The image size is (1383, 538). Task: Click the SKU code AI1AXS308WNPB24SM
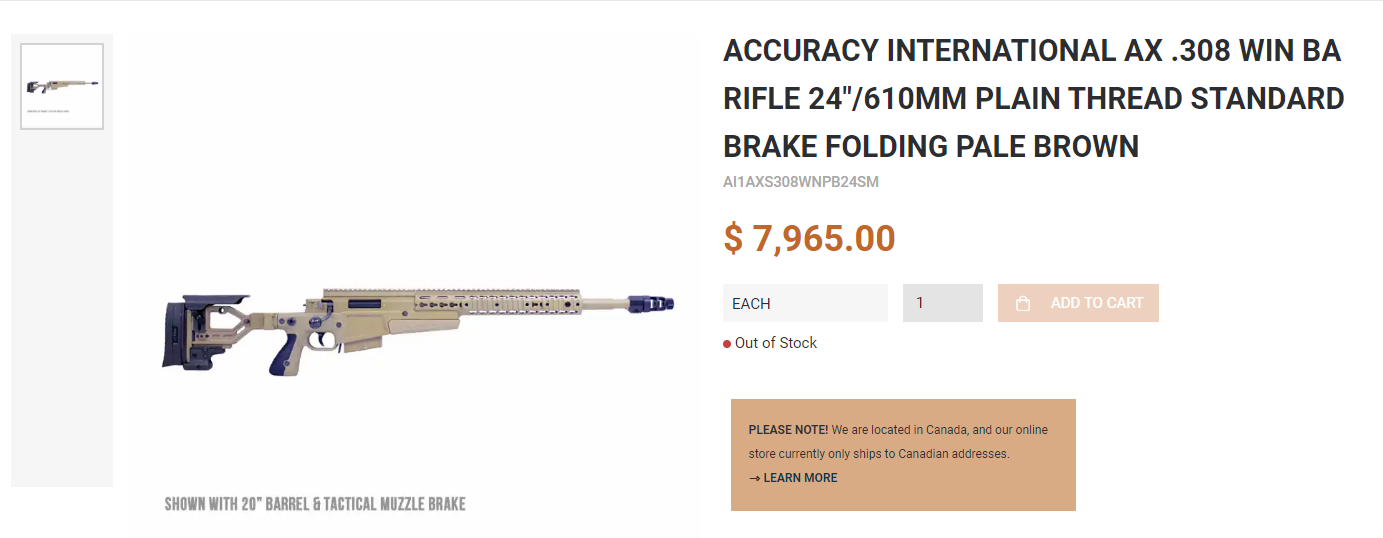800,182
